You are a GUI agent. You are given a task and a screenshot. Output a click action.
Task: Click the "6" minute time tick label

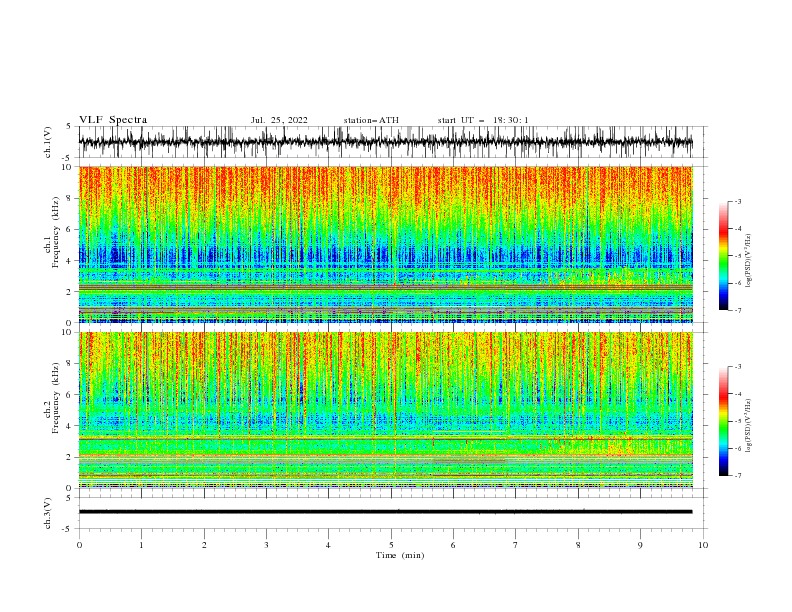(454, 545)
